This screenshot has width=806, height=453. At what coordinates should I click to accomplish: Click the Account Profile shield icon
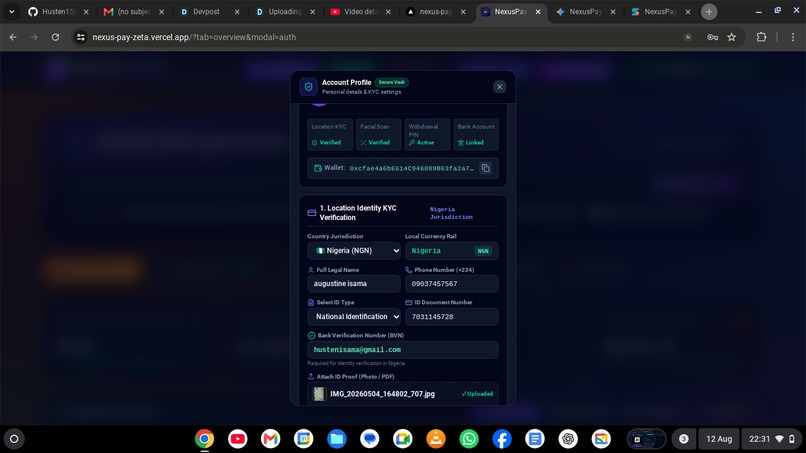tap(308, 86)
